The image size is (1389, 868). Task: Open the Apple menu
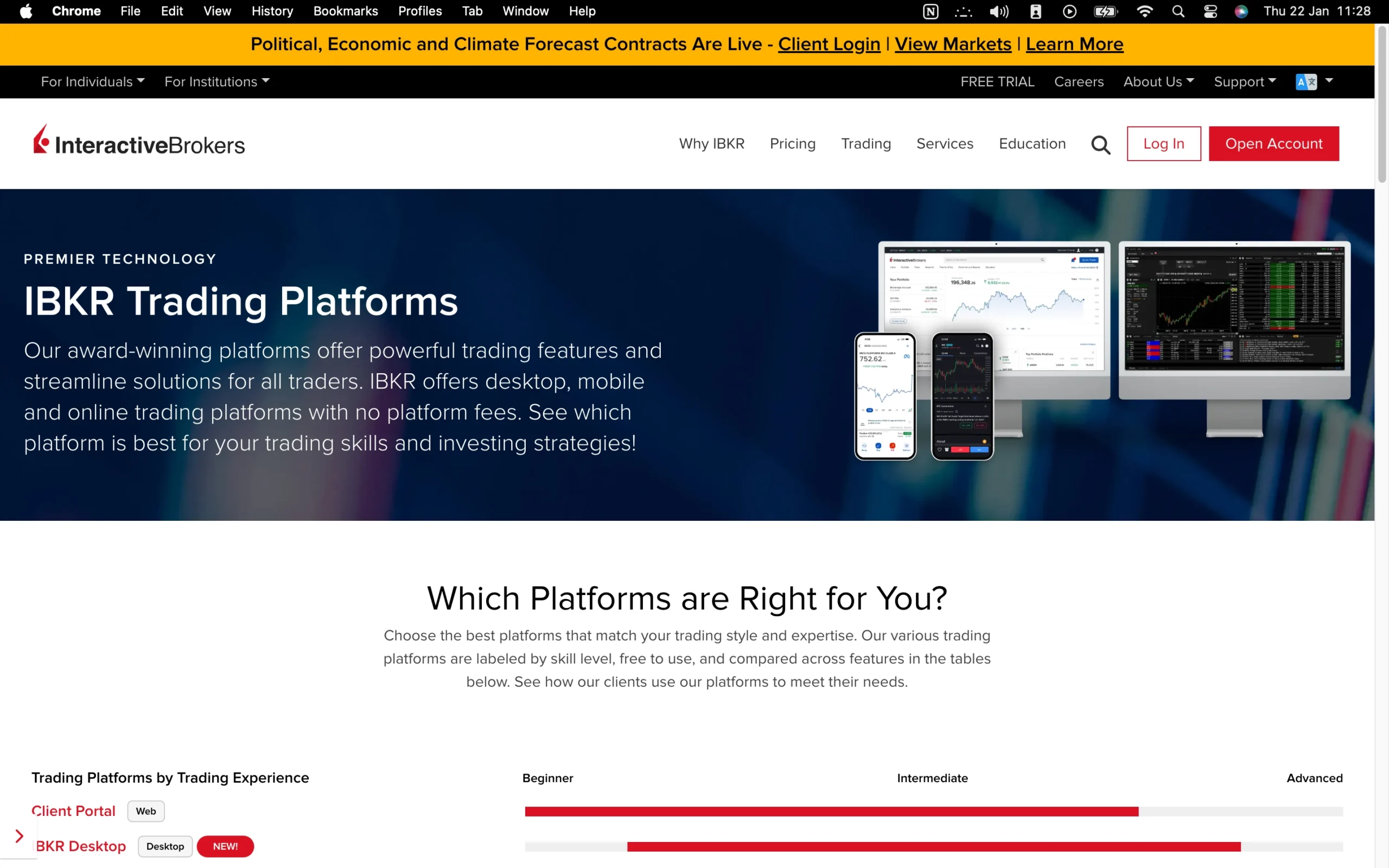pos(26,11)
